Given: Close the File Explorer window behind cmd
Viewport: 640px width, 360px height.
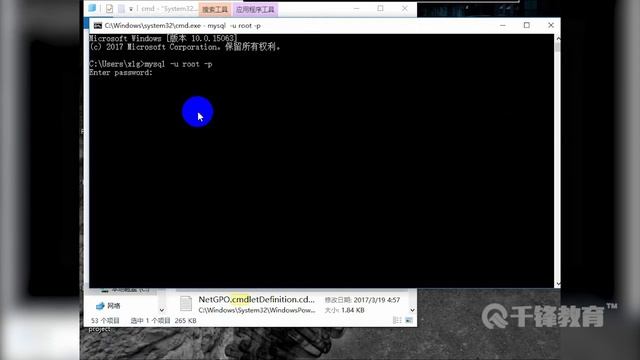Looking at the screenshot, I should [404, 8].
